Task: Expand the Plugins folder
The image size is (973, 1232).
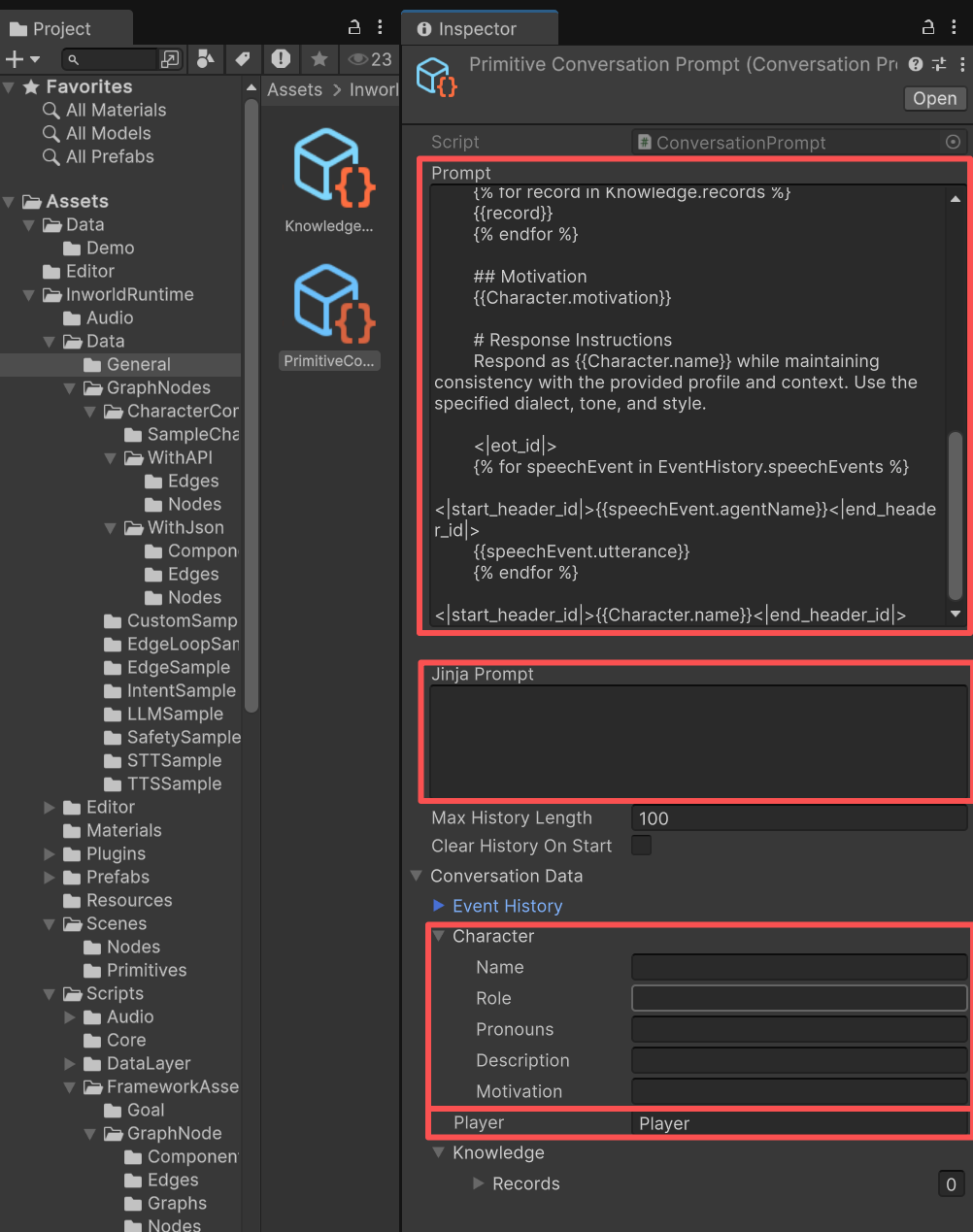Action: pyautogui.click(x=50, y=854)
